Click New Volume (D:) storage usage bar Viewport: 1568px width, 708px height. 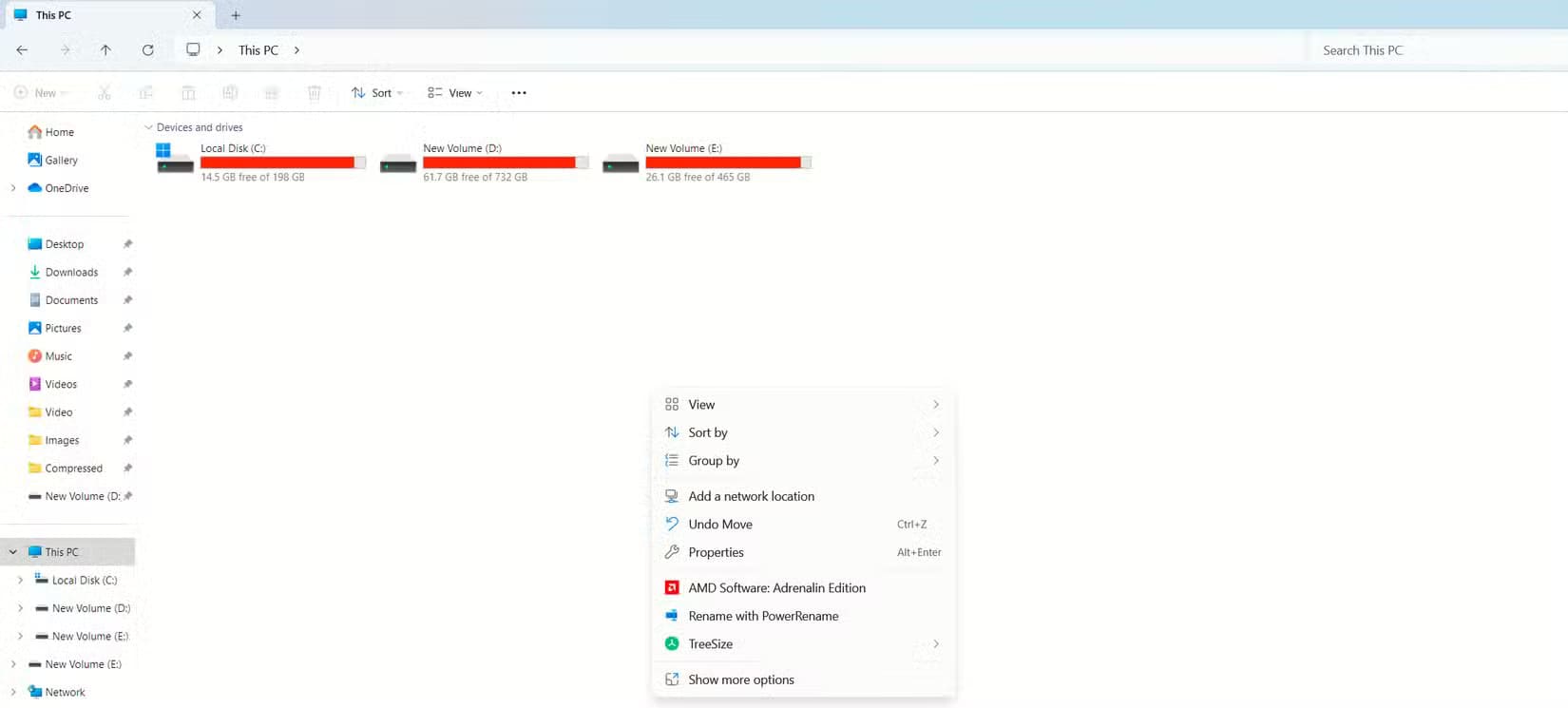(505, 163)
